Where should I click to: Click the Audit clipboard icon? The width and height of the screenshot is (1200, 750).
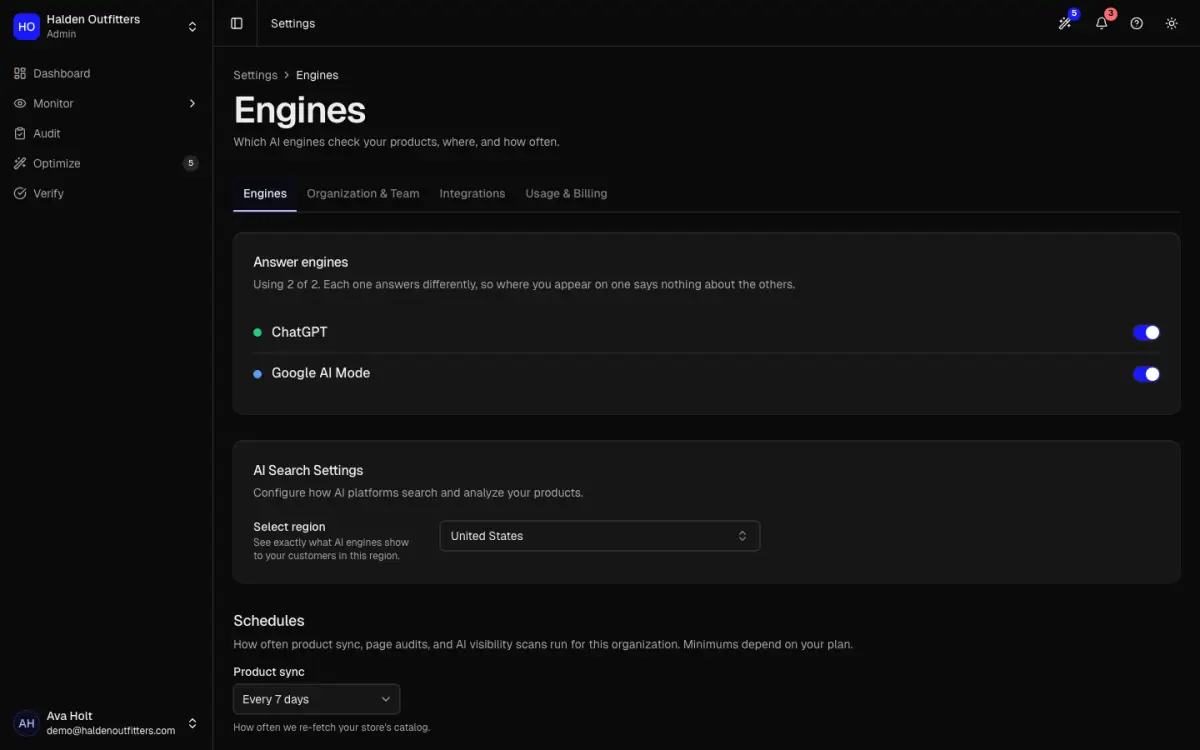(x=20, y=133)
